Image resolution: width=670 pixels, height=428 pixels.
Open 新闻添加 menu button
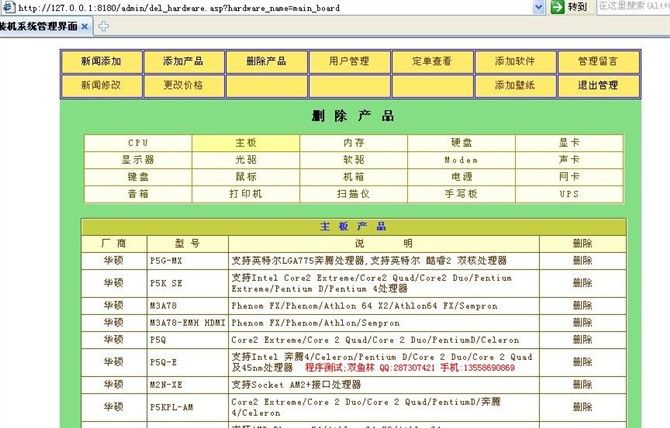click(101, 62)
